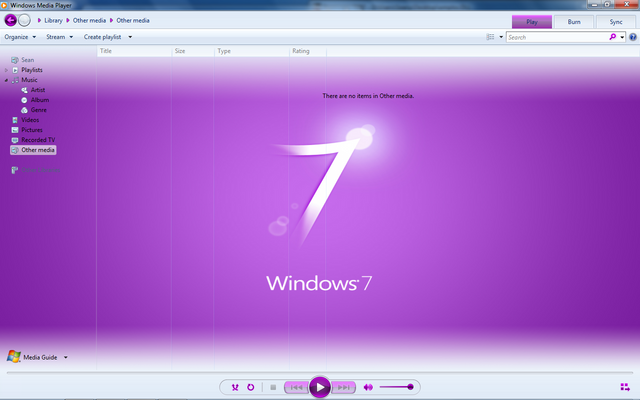Toggle repeat mode in playback controls

pyautogui.click(x=251, y=387)
